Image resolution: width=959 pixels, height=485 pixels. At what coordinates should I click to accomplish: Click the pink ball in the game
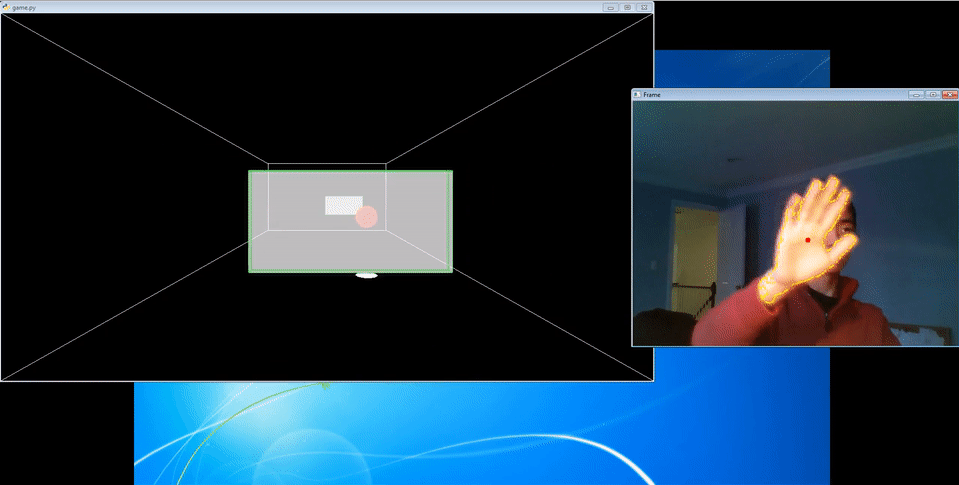[366, 217]
